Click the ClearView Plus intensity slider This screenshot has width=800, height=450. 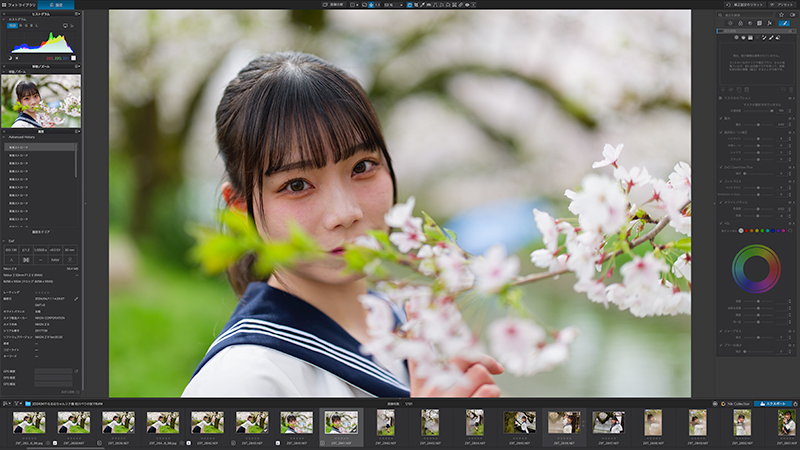click(x=758, y=173)
